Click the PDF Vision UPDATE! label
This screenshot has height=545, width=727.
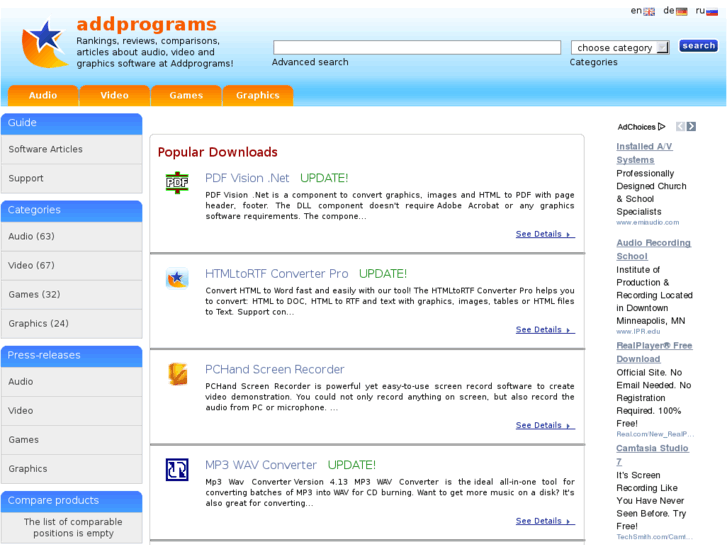324,178
